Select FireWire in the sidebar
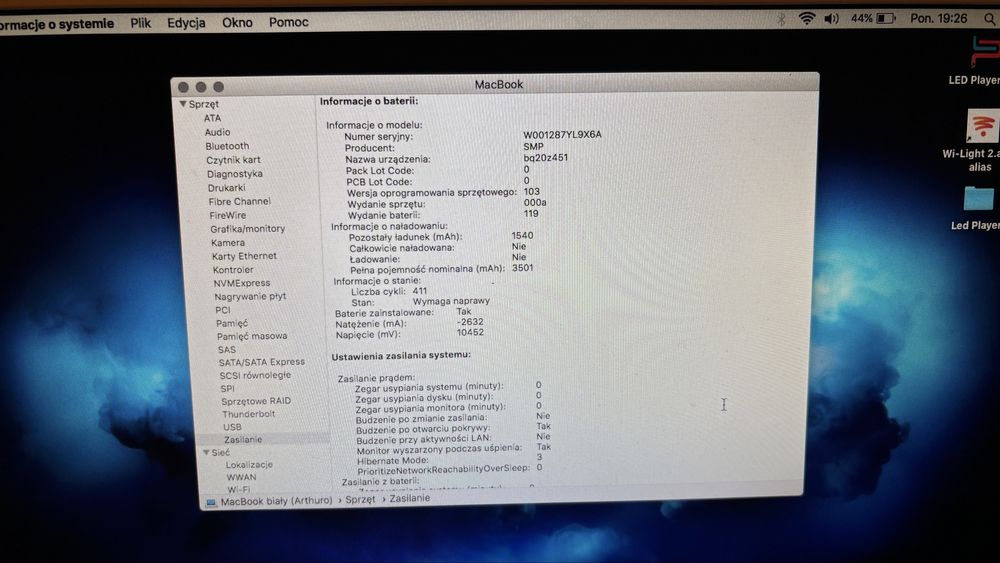The width and height of the screenshot is (1000, 563). tap(228, 216)
